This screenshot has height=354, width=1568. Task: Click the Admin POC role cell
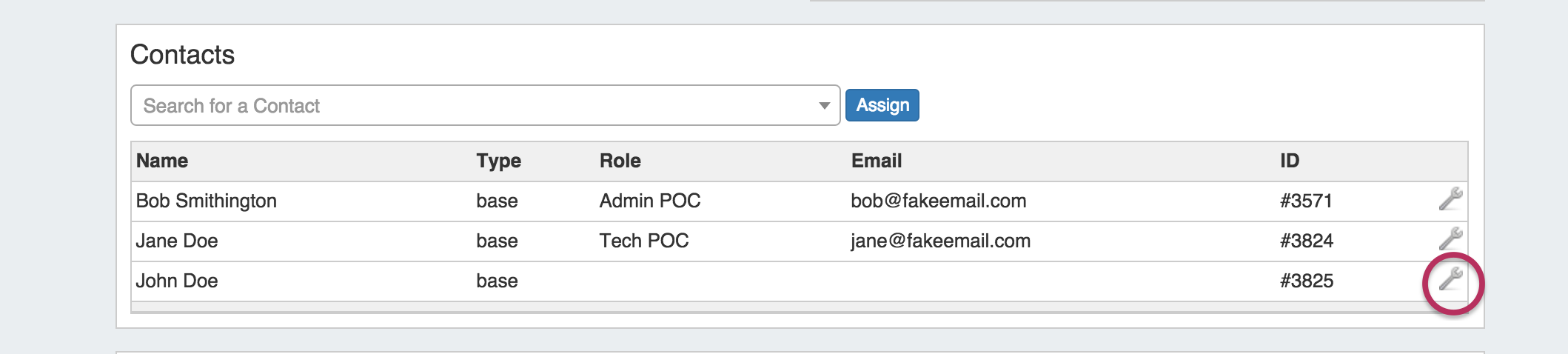click(649, 201)
